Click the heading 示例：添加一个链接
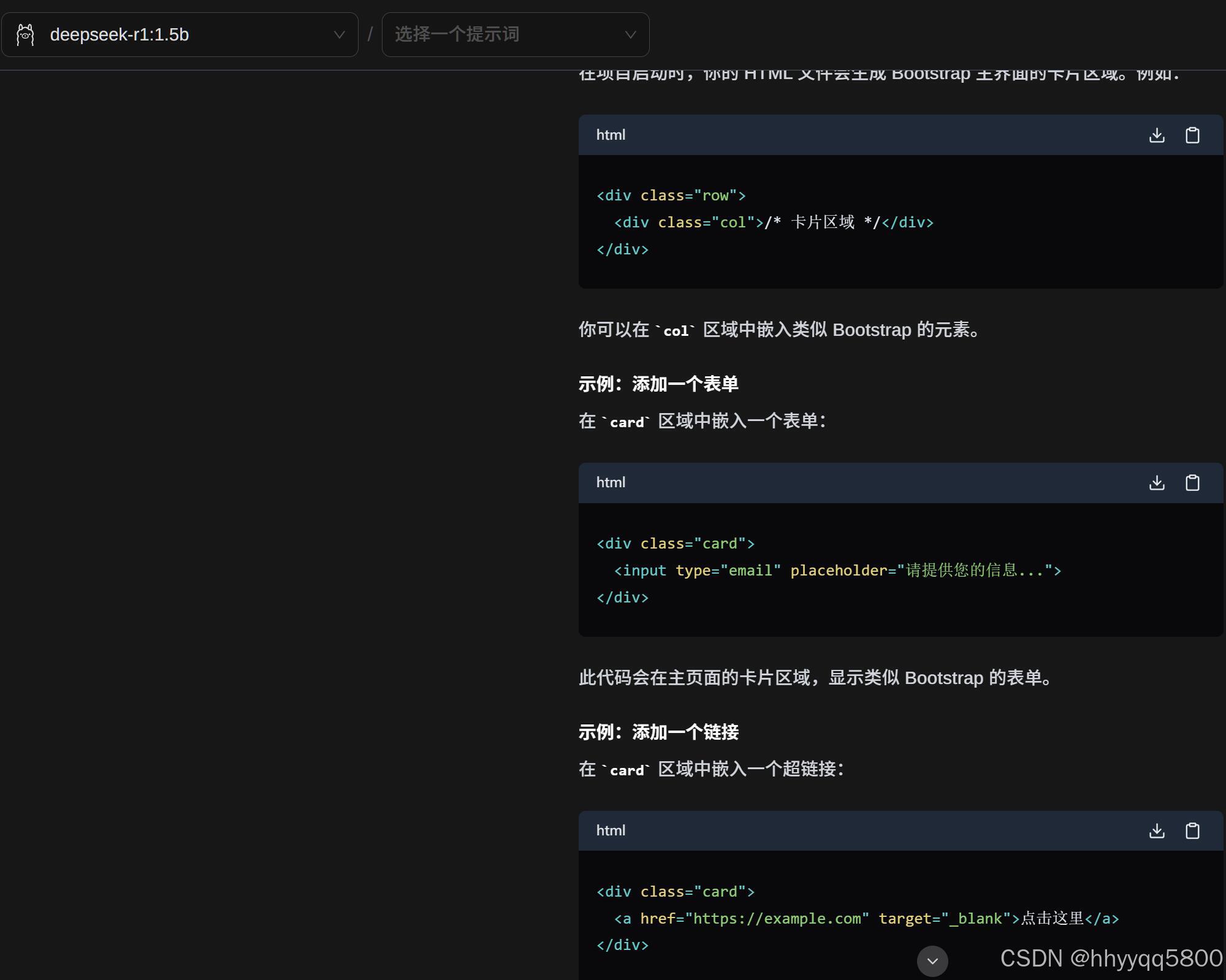Image resolution: width=1226 pixels, height=980 pixels. [x=658, y=732]
